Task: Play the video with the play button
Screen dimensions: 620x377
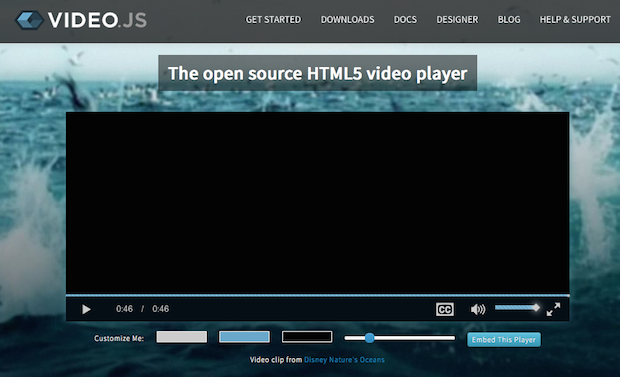Action: click(x=86, y=309)
